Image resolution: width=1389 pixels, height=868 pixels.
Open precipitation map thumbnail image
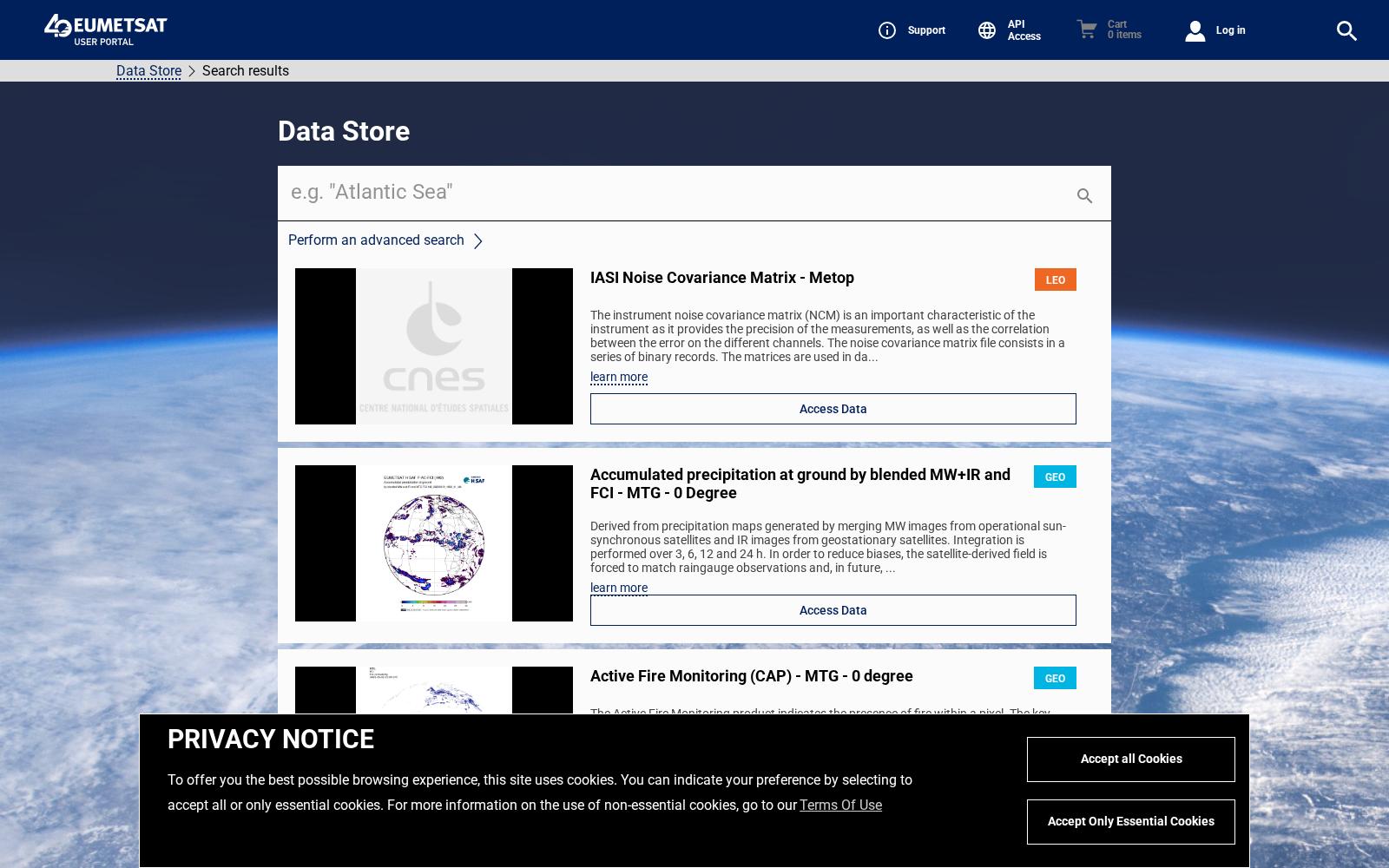coord(434,543)
